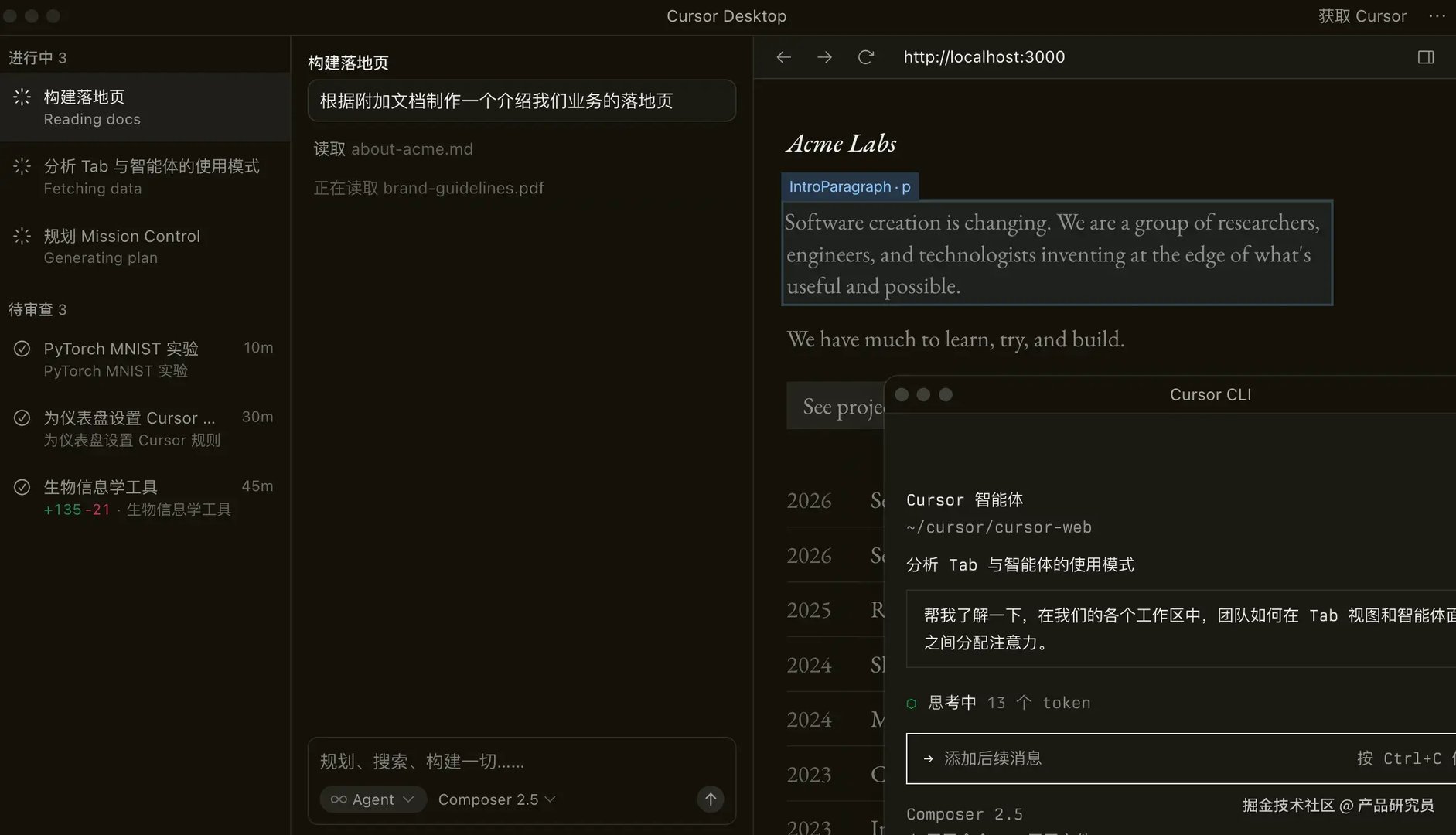Click the user prompt message 根据附加文档制作
This screenshot has width=1456, height=835.
click(522, 101)
